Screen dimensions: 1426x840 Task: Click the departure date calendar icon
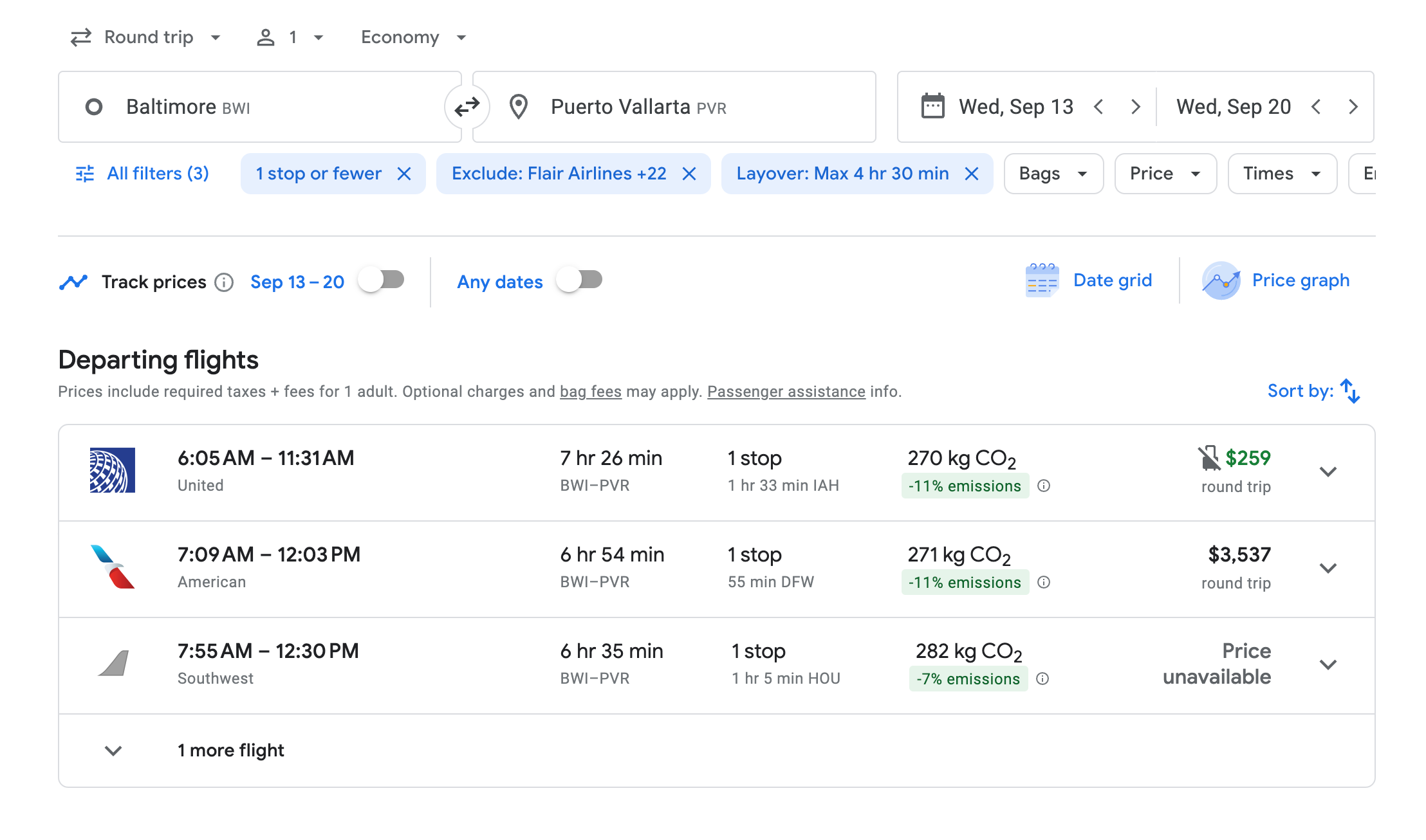pyautogui.click(x=932, y=107)
